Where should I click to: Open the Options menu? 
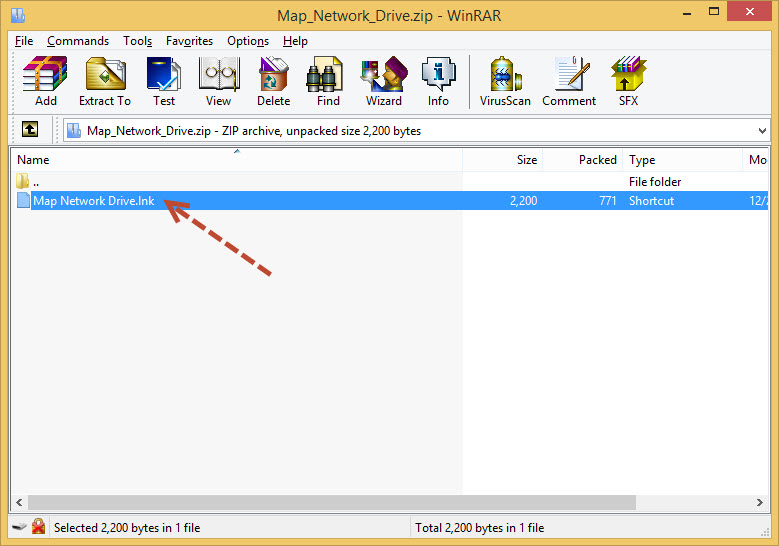[248, 41]
